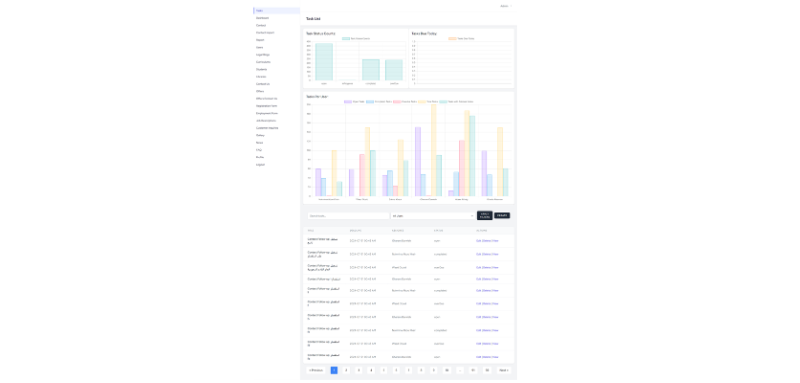Toggle the blue legend swatch in Tasks Per User chart
Viewport: 800px width, 383px height.
click(370, 101)
